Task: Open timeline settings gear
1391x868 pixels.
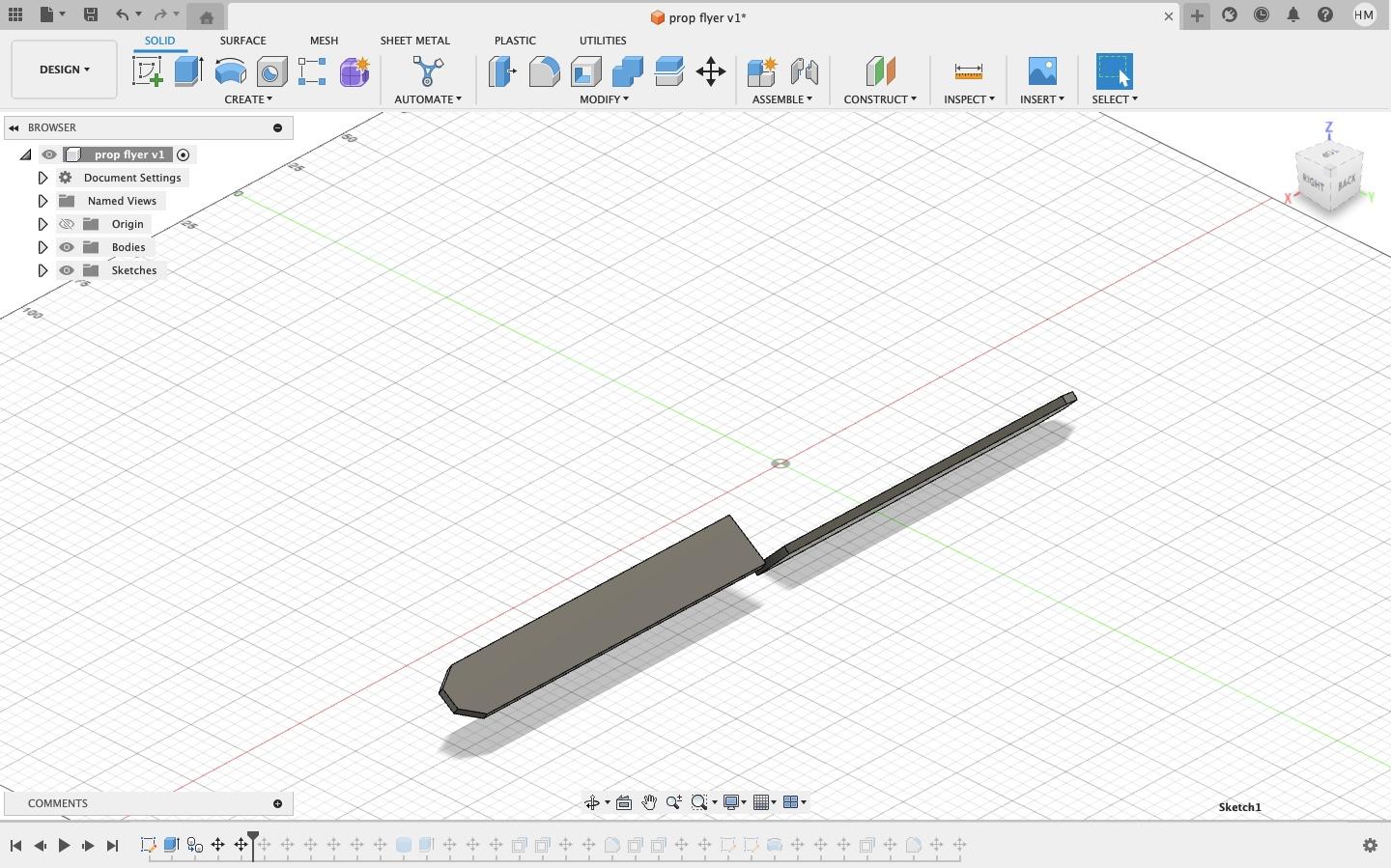Action: point(1370,845)
